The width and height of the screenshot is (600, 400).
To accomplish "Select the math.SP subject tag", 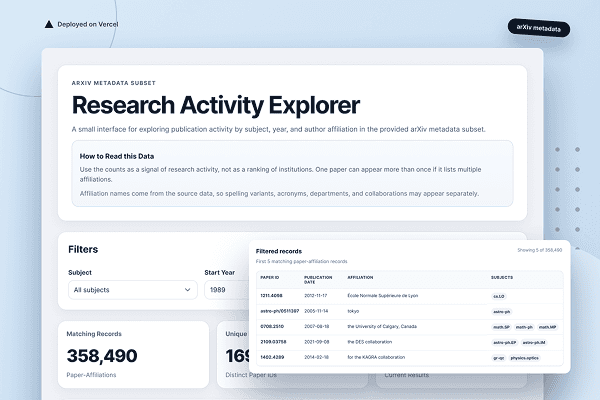I will pyautogui.click(x=501, y=327).
